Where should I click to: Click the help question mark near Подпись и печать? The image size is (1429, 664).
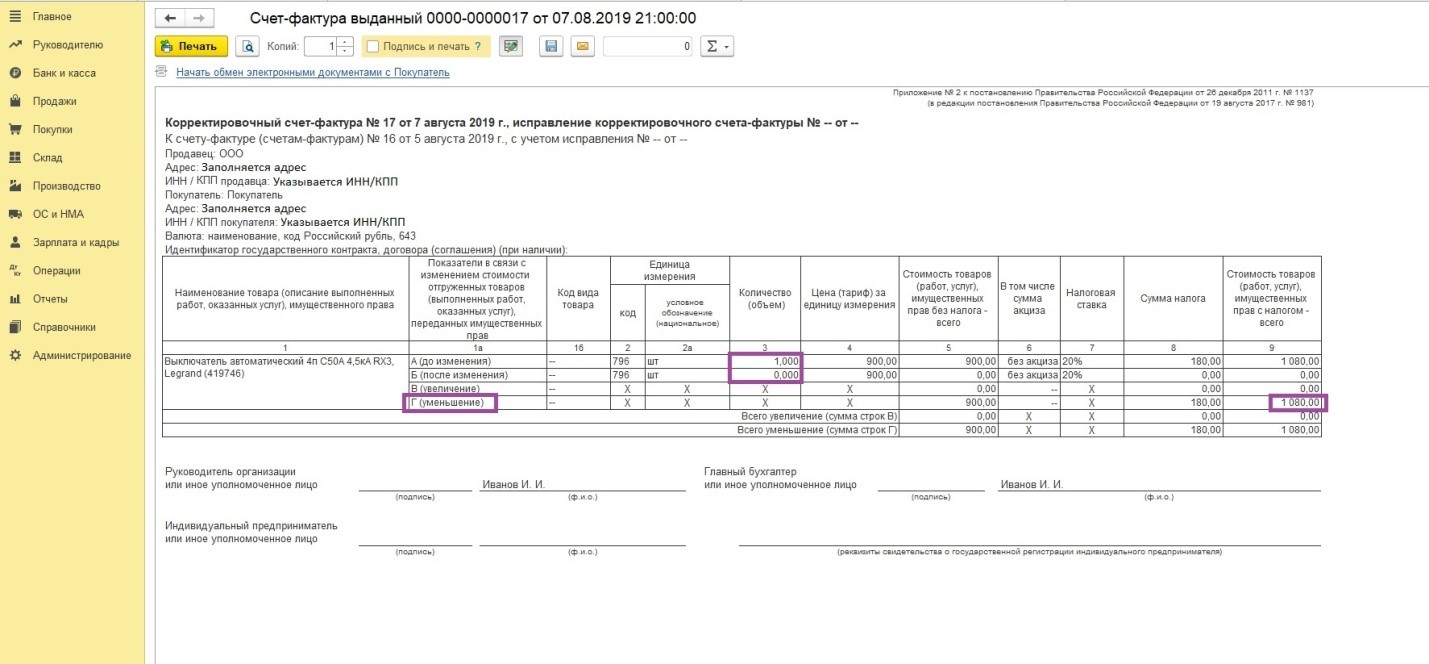click(477, 46)
